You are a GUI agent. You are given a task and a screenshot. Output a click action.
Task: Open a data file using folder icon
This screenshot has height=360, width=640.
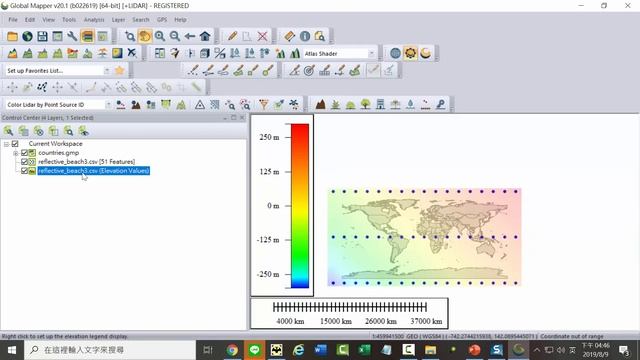[12, 36]
